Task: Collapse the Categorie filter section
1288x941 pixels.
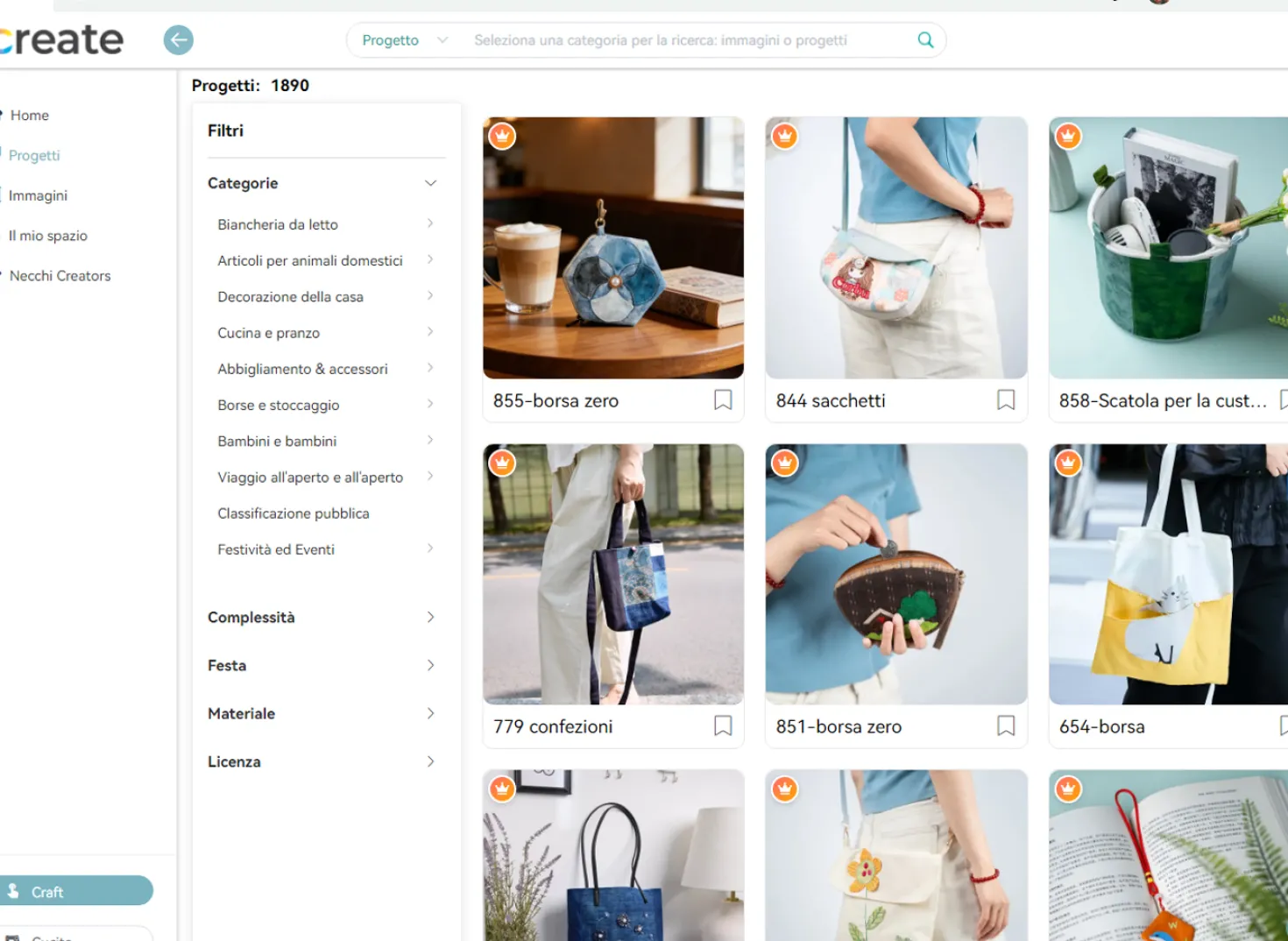Action: [430, 183]
